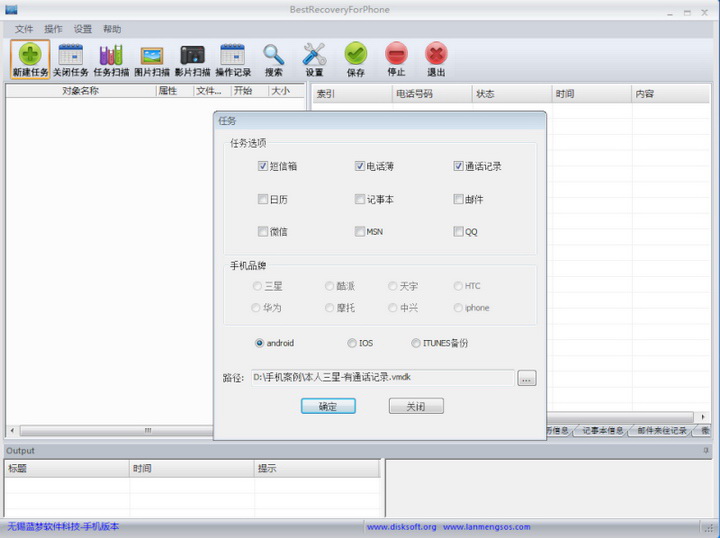Click the 大小 column header
The image size is (720, 538).
(x=287, y=91)
